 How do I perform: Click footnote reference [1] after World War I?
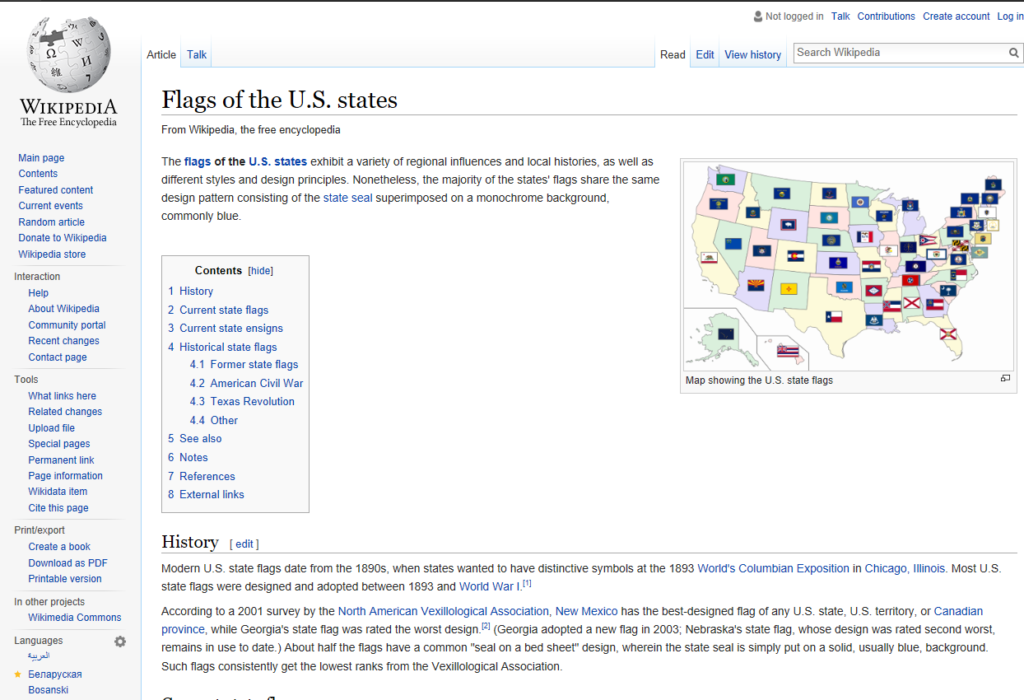527,583
